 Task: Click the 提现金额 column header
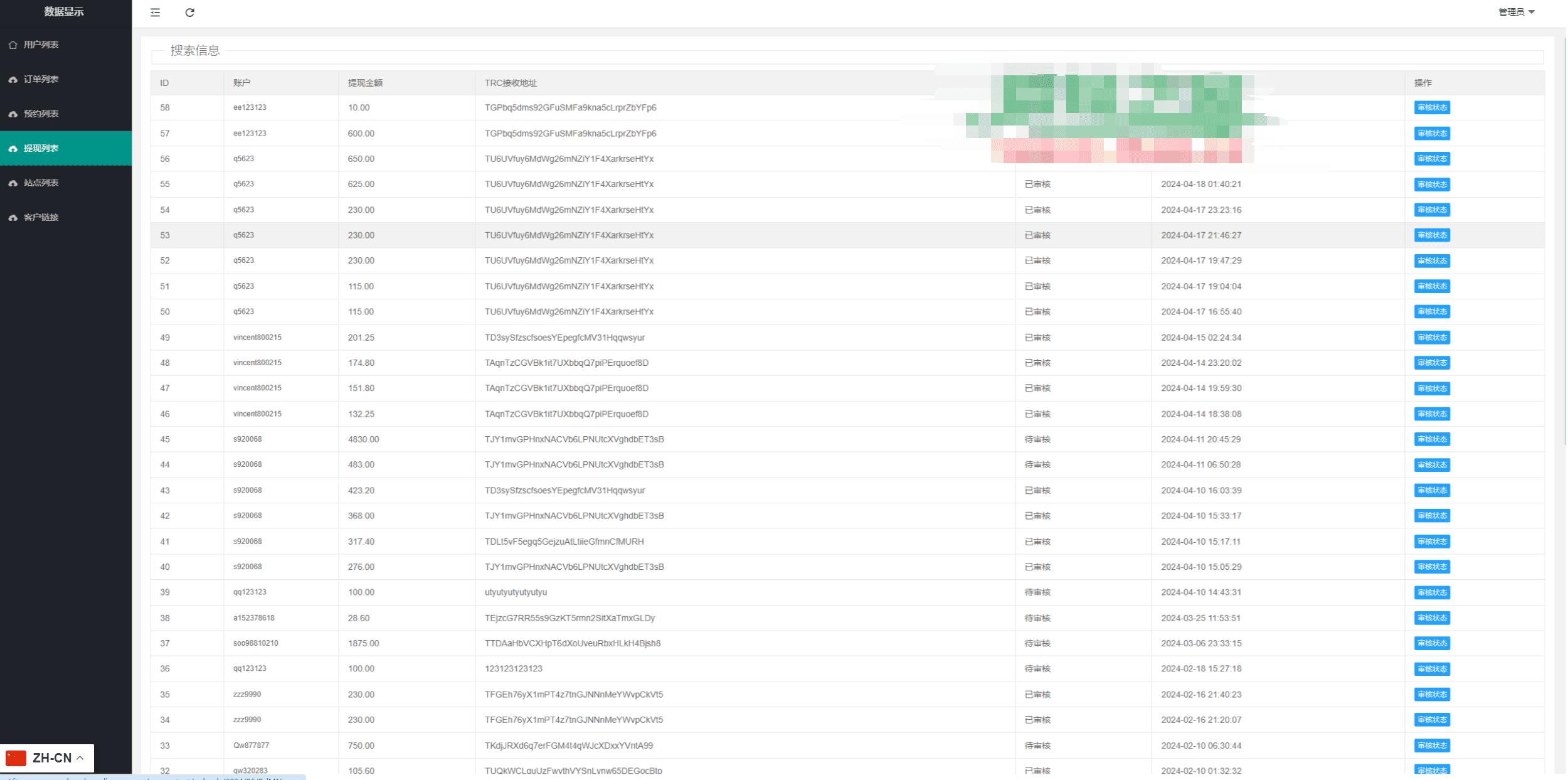[x=365, y=83]
